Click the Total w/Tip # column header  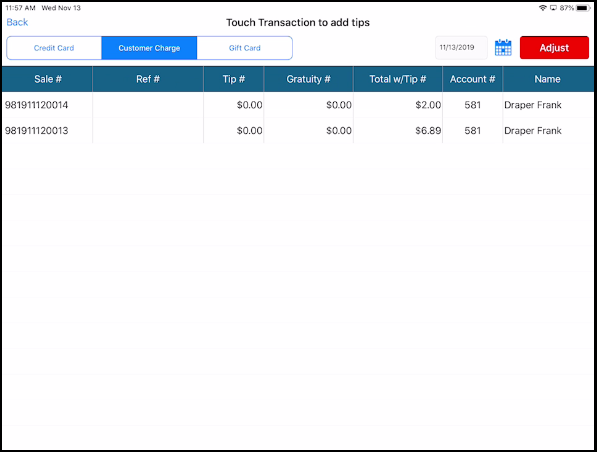point(398,79)
